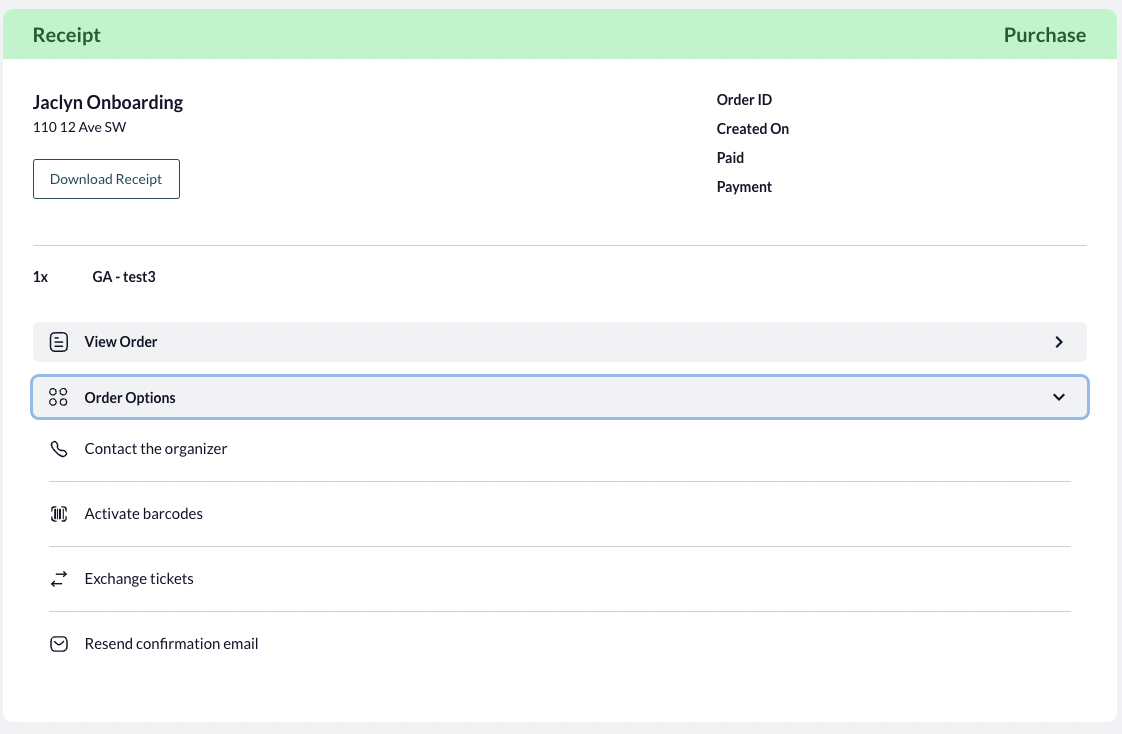1122x734 pixels.
Task: Click the Order Options four-circles icon
Action: coord(58,397)
